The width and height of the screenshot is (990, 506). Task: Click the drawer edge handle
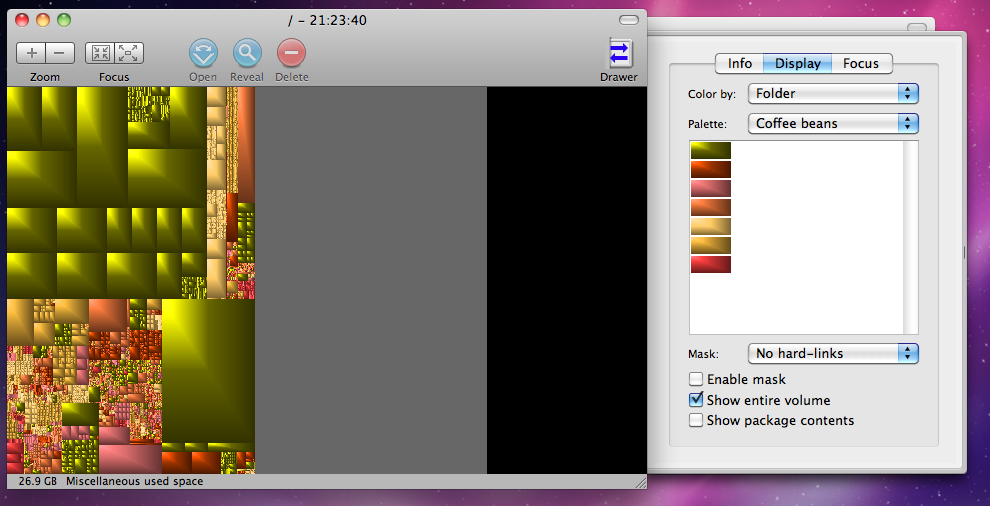(x=963, y=253)
